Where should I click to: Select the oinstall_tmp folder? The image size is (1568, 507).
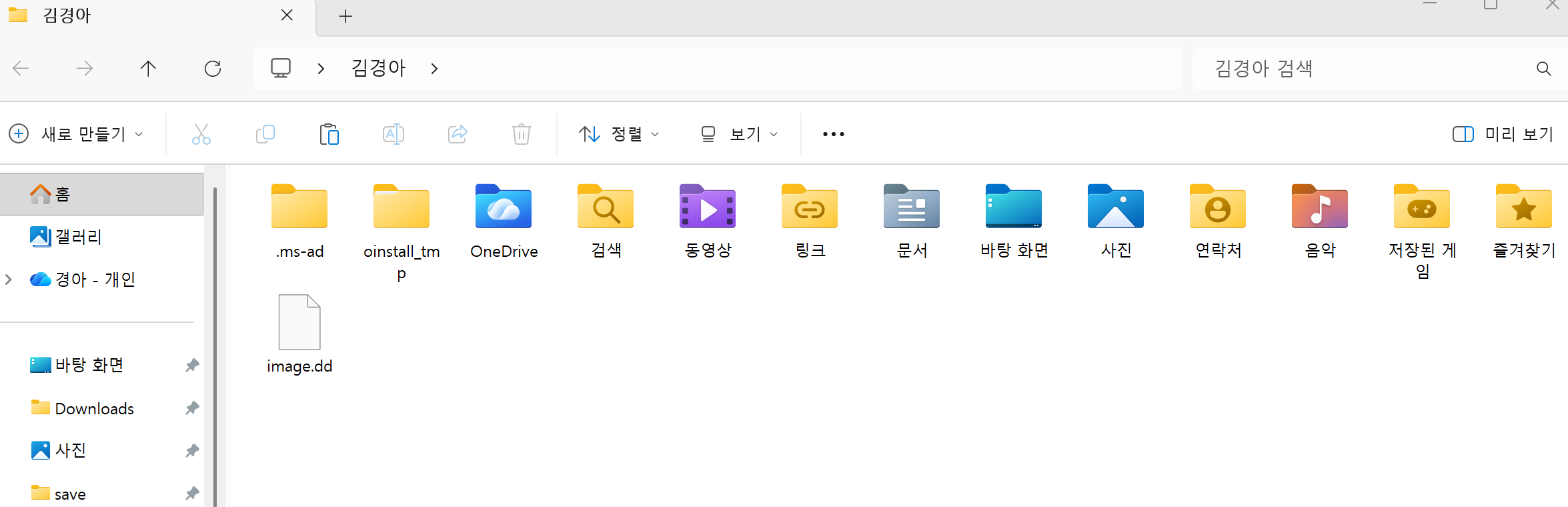(x=402, y=232)
